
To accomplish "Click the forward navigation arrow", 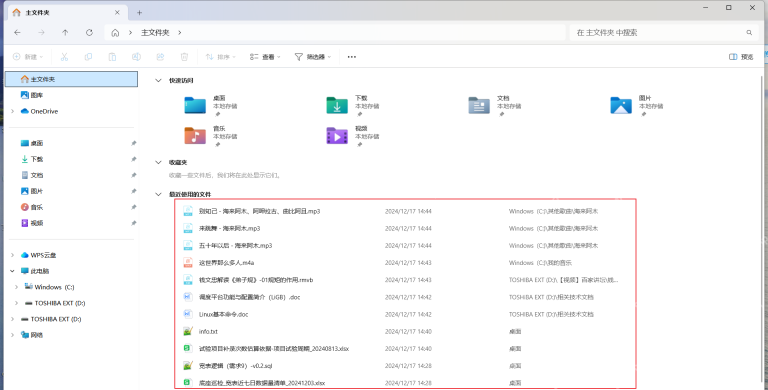I will click(x=42, y=32).
